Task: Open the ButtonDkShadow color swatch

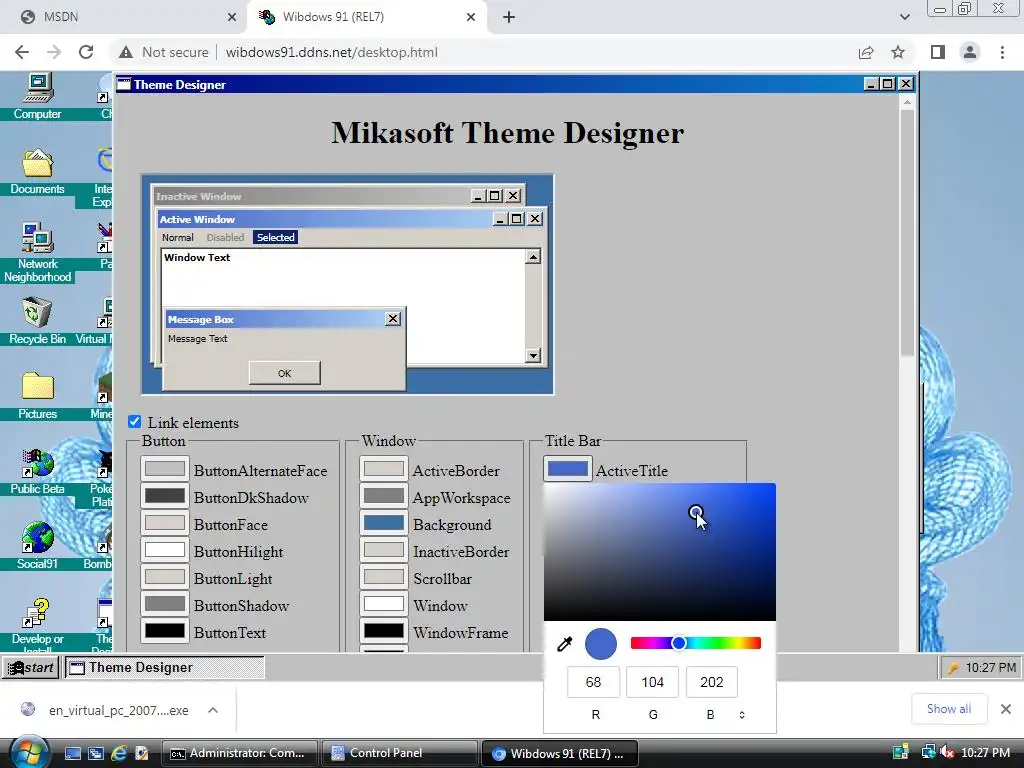Action: click(x=165, y=496)
